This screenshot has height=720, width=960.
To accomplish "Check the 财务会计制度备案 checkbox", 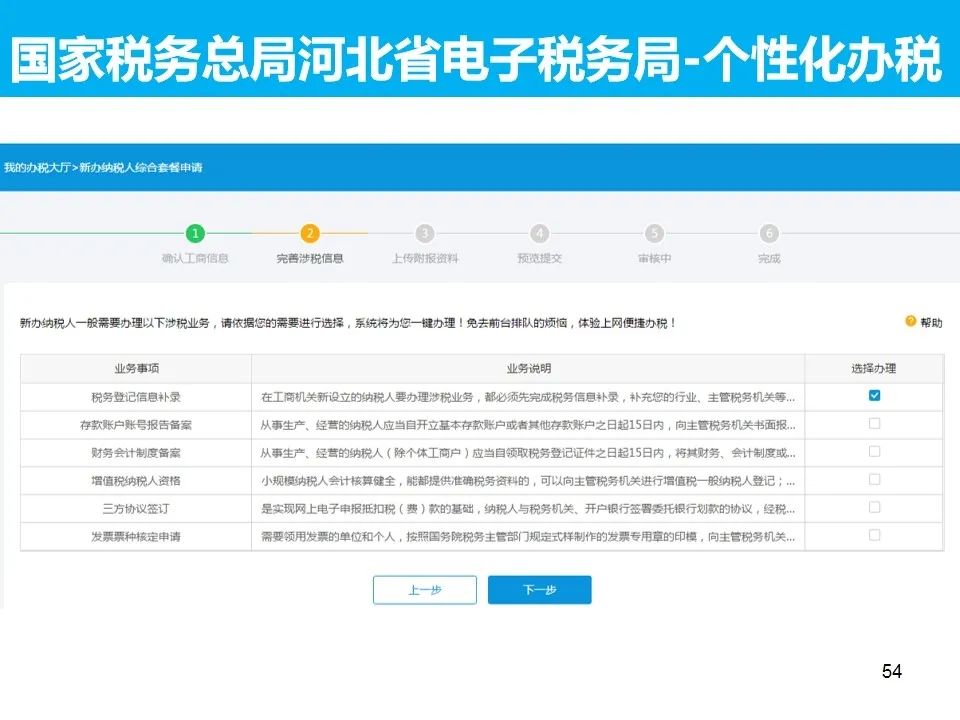I will tap(874, 451).
